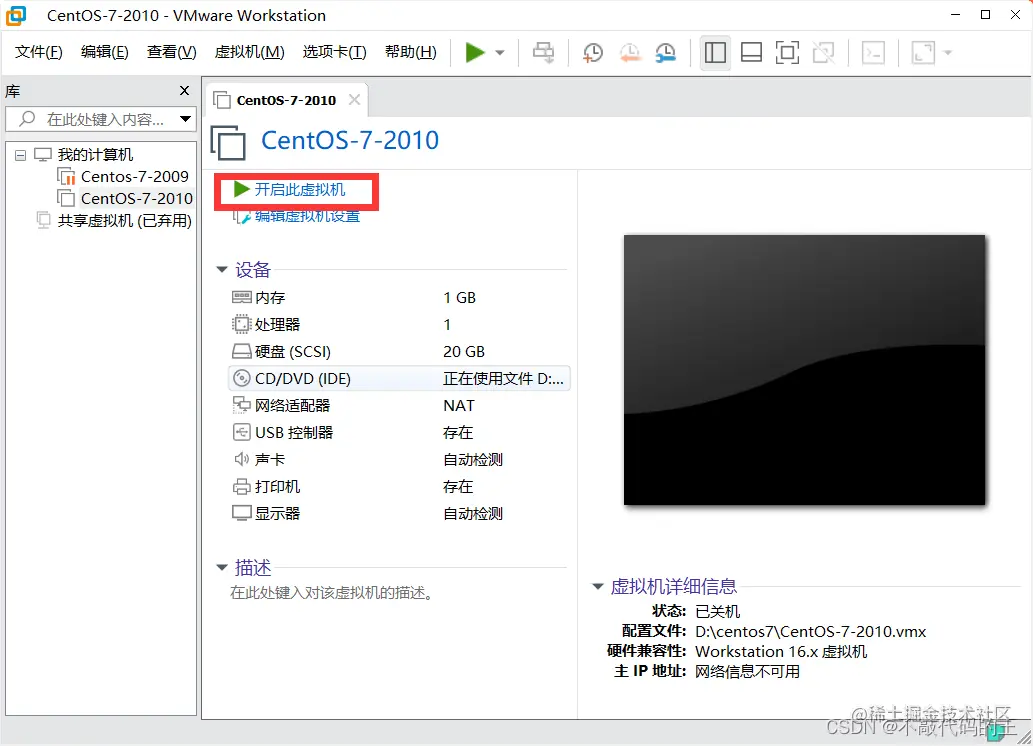Click the console view terminal icon
1033x746 pixels.
[x=874, y=53]
